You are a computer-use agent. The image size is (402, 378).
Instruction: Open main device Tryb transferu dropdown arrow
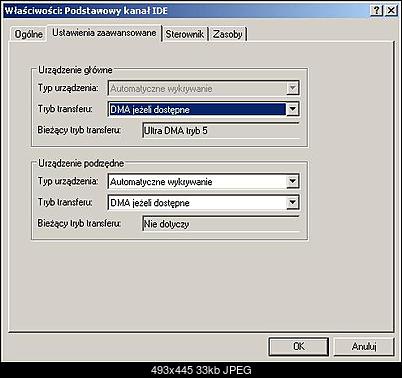point(292,109)
